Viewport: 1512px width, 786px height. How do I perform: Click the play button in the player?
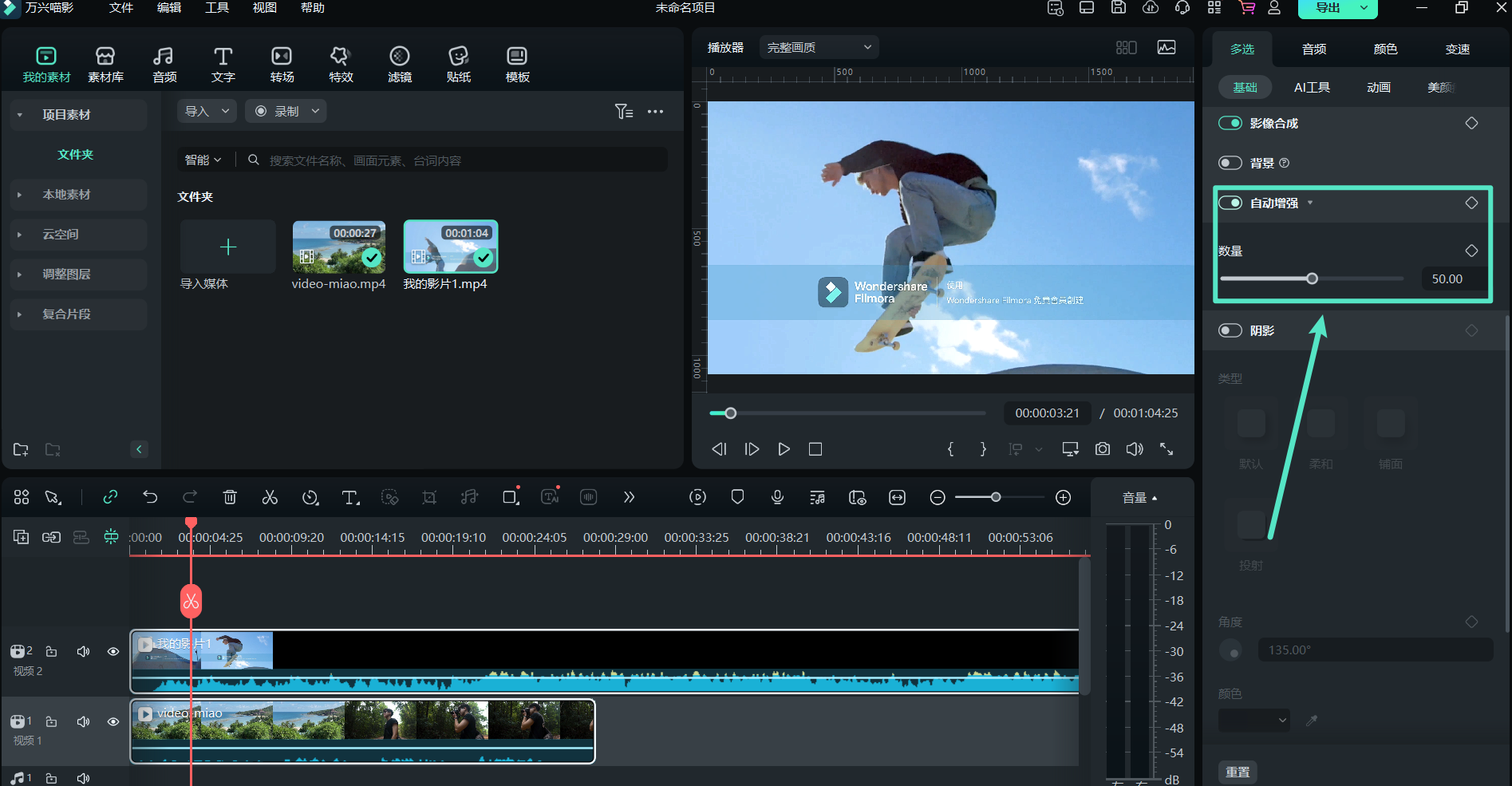(x=784, y=449)
